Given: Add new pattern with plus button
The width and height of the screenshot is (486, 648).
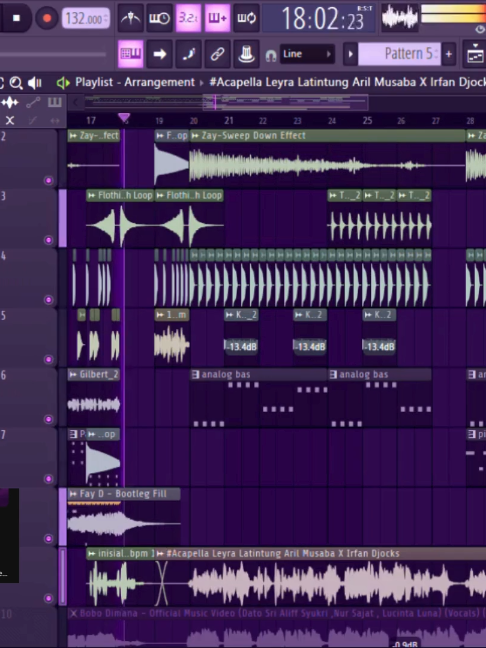Looking at the screenshot, I should [449, 54].
